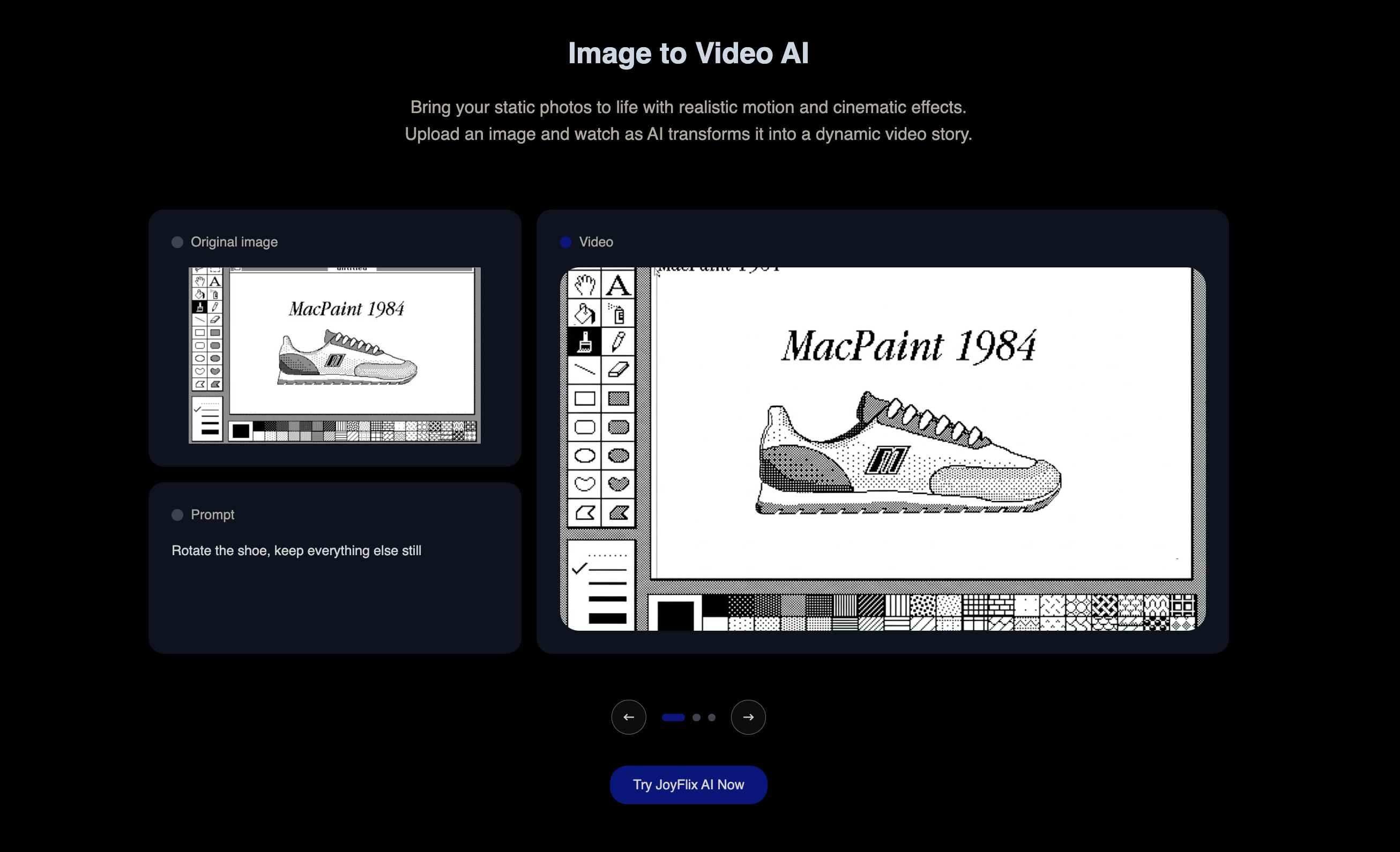
Task: Go to the next carousel example
Action: click(x=748, y=717)
